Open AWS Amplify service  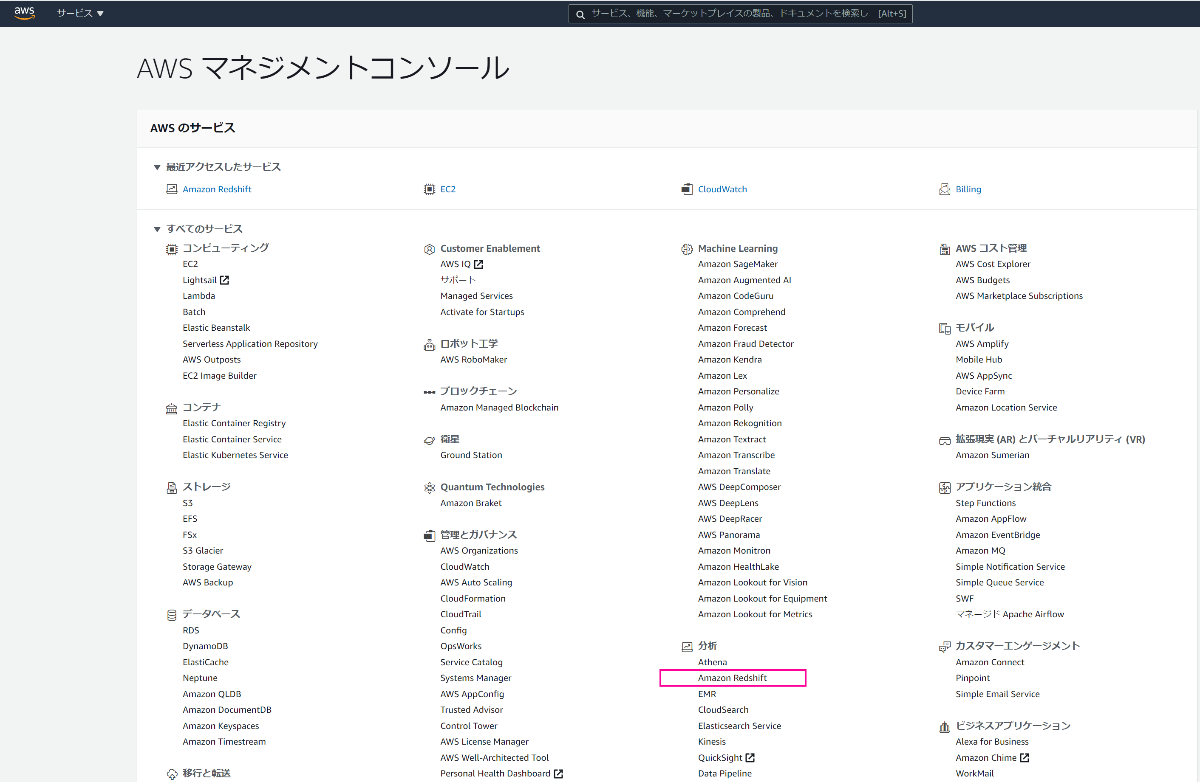coord(982,344)
